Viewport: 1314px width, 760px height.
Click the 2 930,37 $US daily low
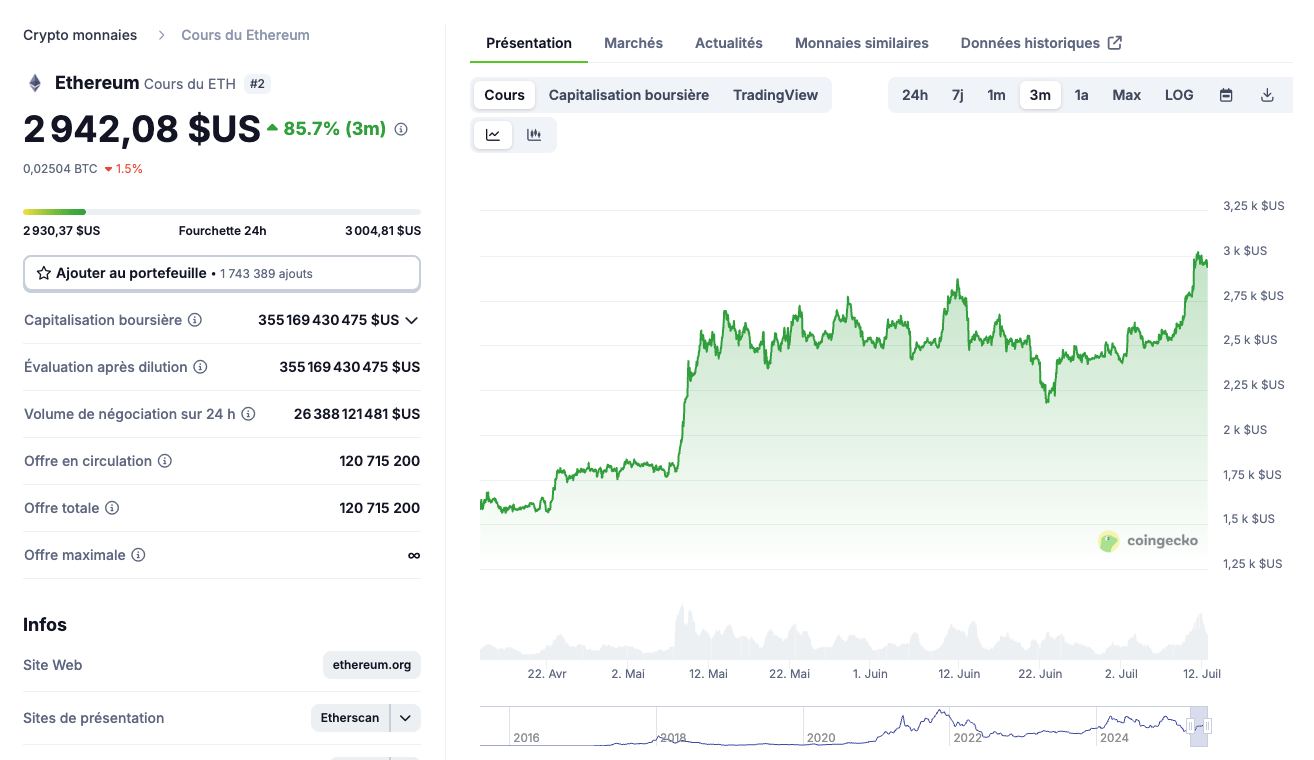62,231
